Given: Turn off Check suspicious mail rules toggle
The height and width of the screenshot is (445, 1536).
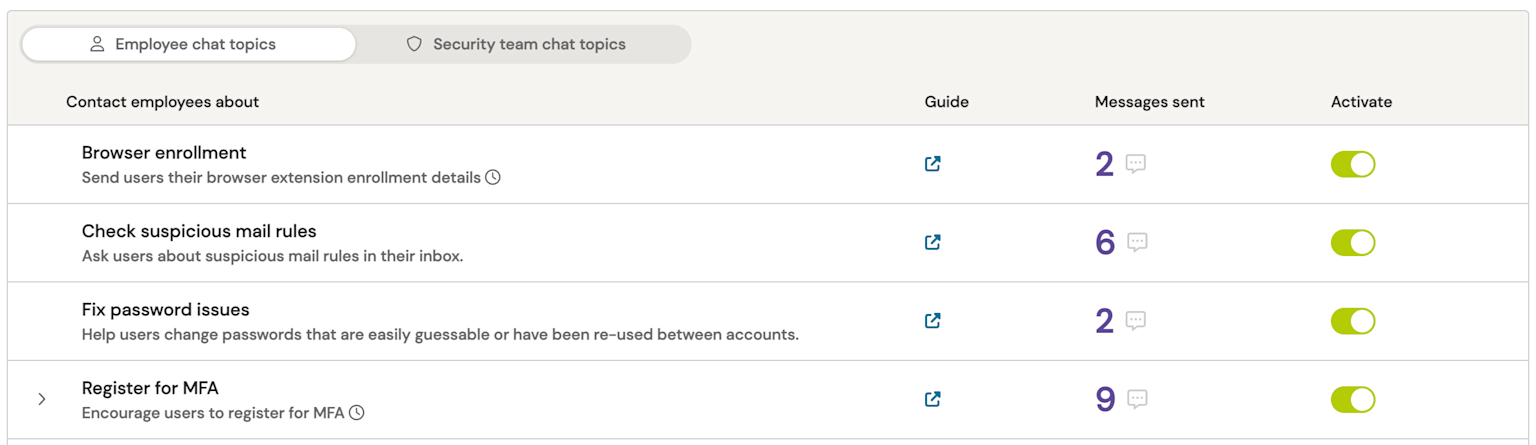Looking at the screenshot, I should coord(1352,242).
